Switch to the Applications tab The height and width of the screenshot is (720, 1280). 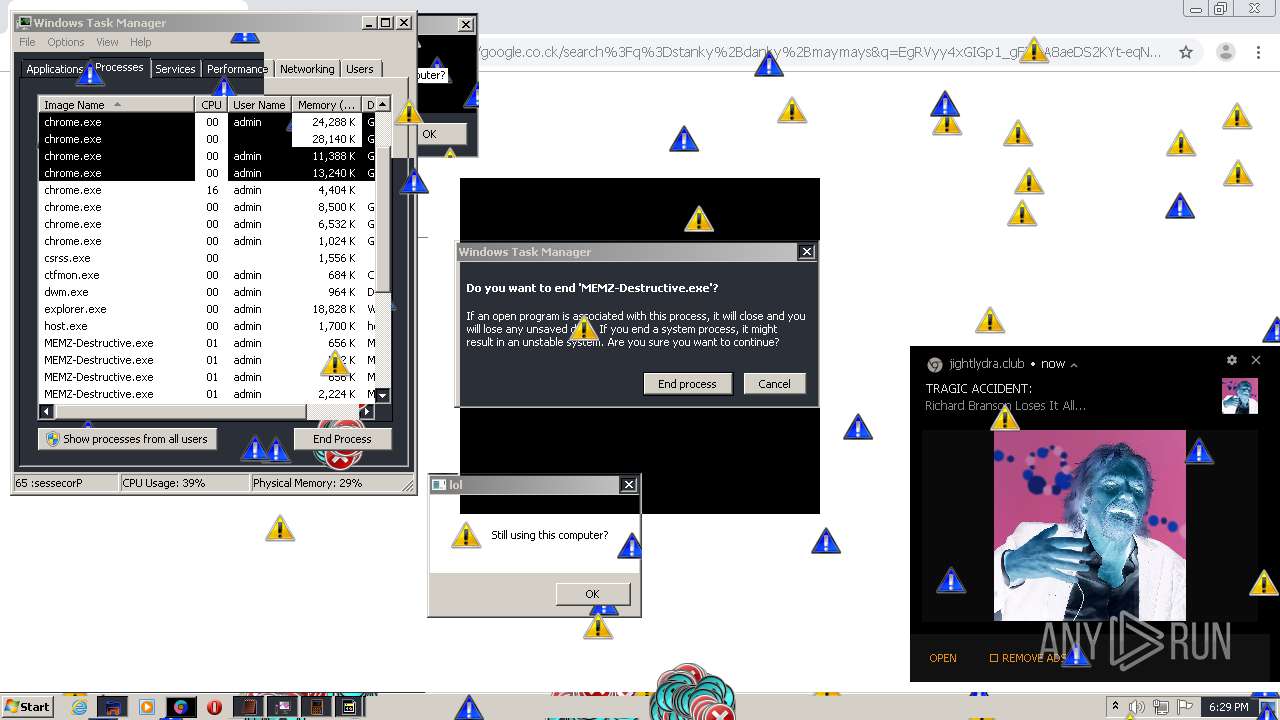pos(54,69)
